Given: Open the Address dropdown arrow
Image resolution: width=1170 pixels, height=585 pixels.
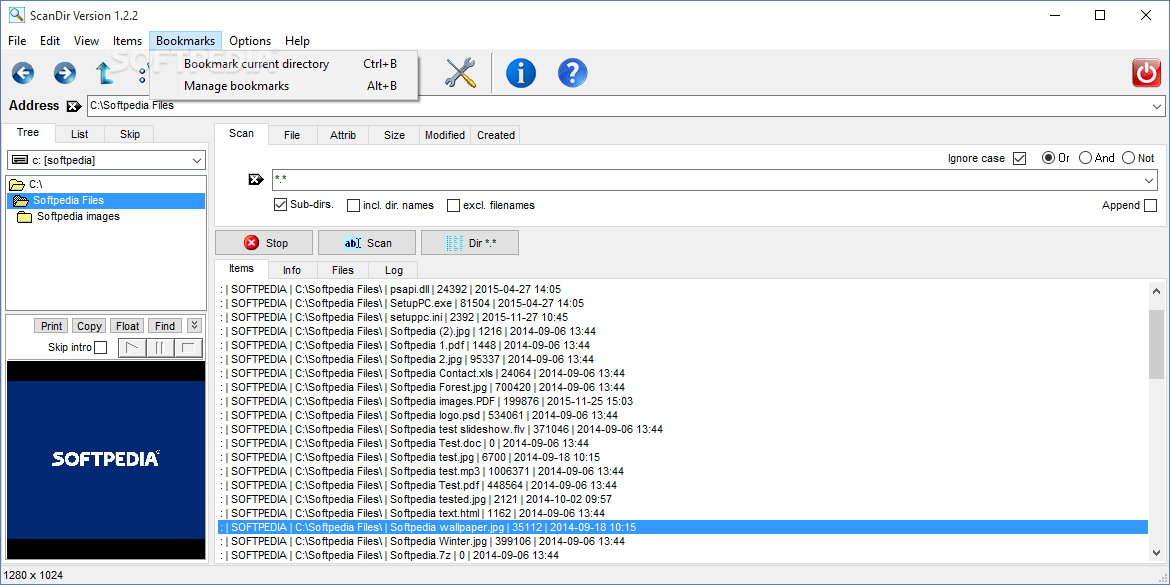Looking at the screenshot, I should [x=1157, y=106].
